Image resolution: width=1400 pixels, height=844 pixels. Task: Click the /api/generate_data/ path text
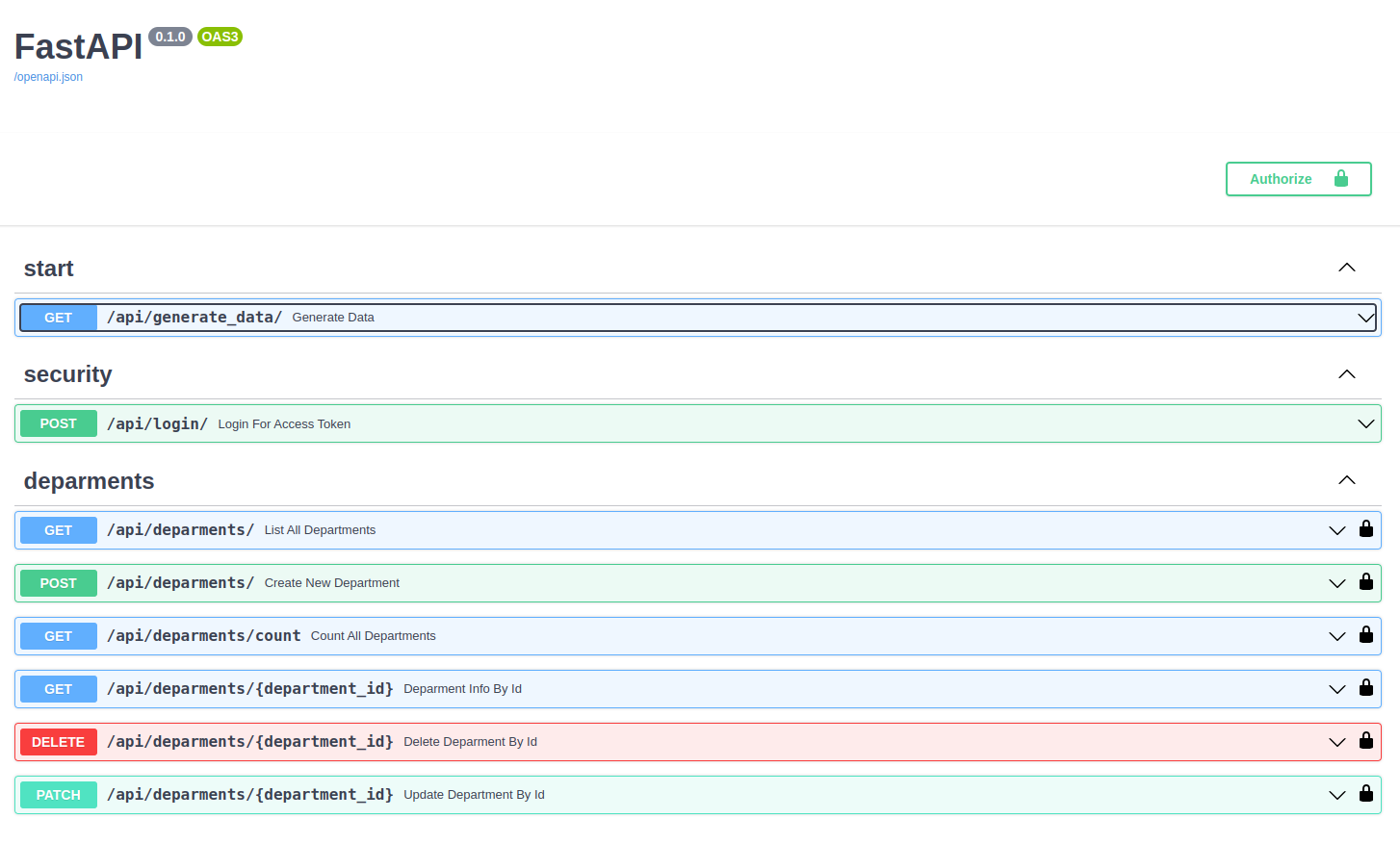(x=194, y=318)
